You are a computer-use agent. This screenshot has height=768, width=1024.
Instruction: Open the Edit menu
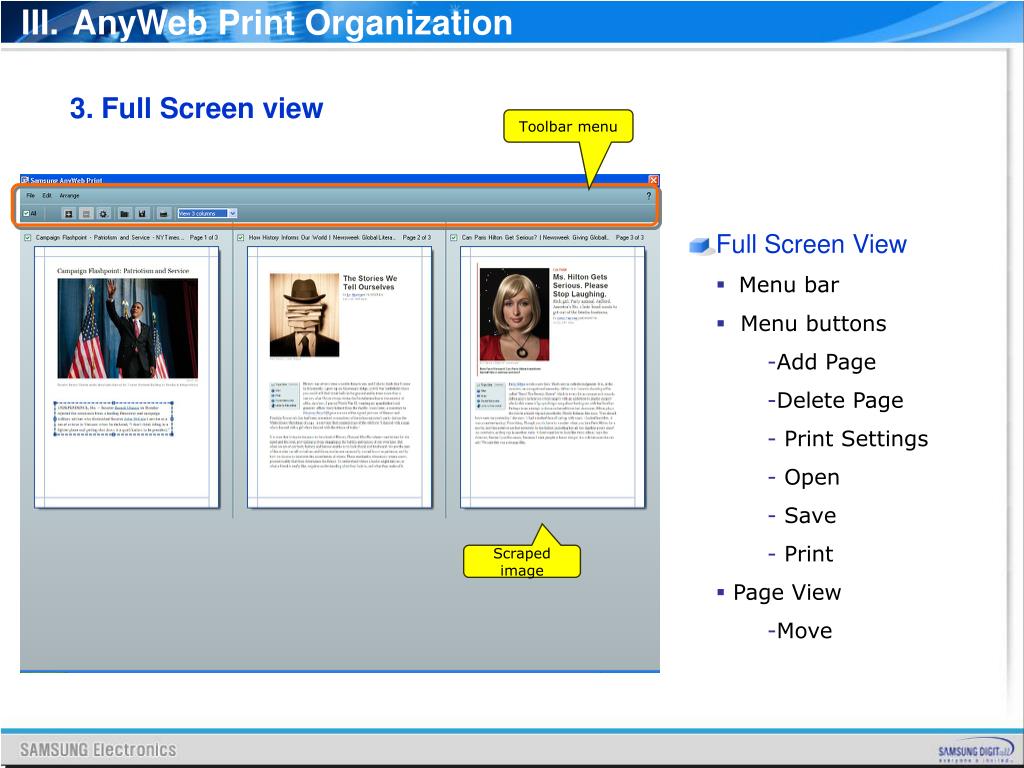tap(47, 195)
